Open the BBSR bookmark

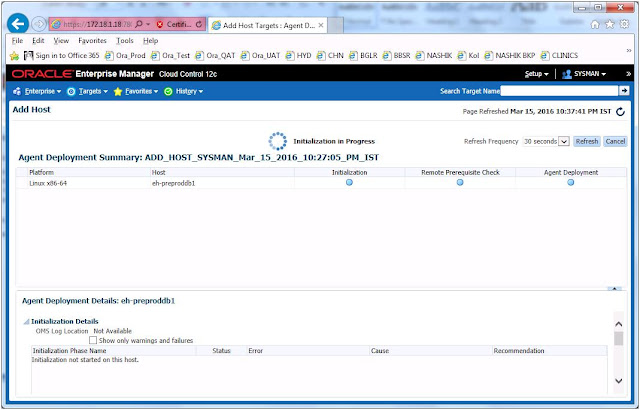(396, 56)
